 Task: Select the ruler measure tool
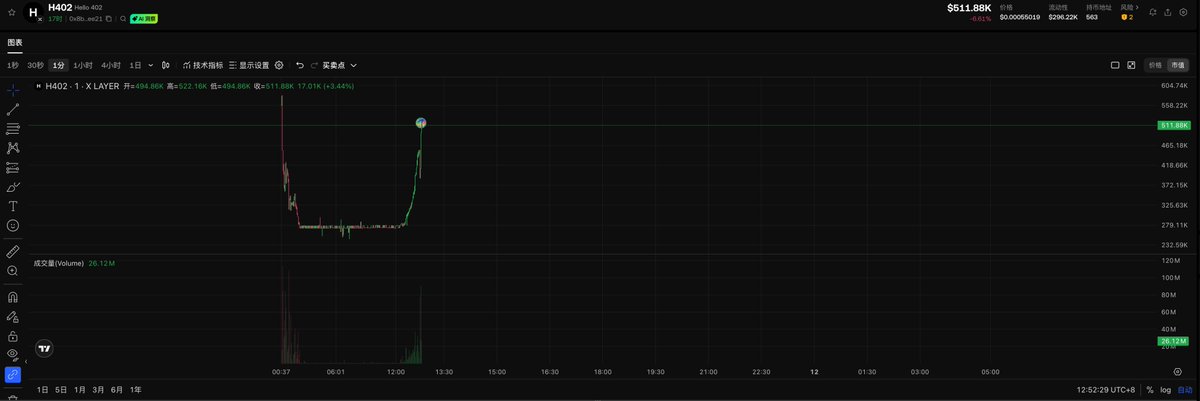point(13,251)
